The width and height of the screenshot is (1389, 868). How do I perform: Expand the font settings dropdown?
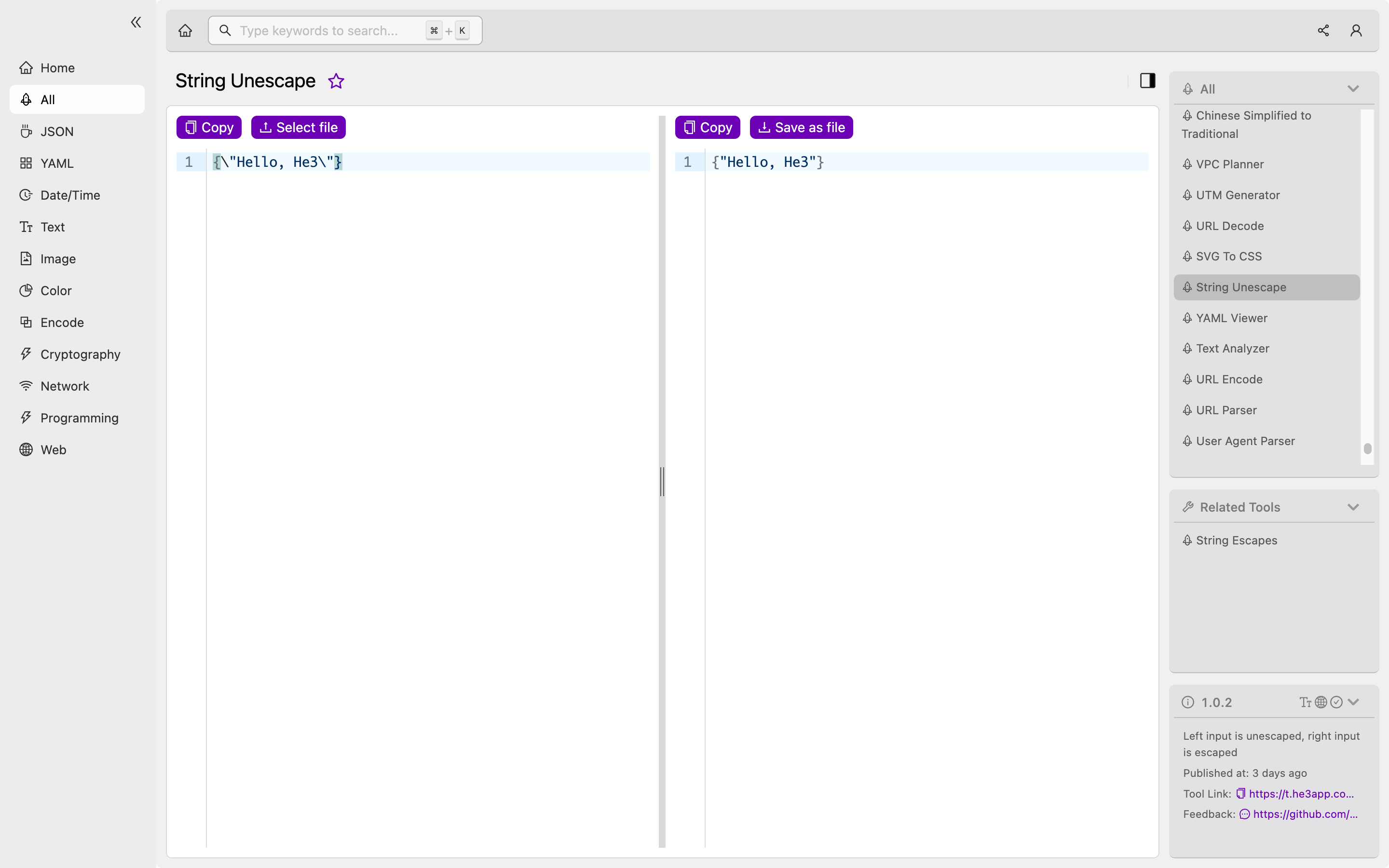[x=1307, y=702]
